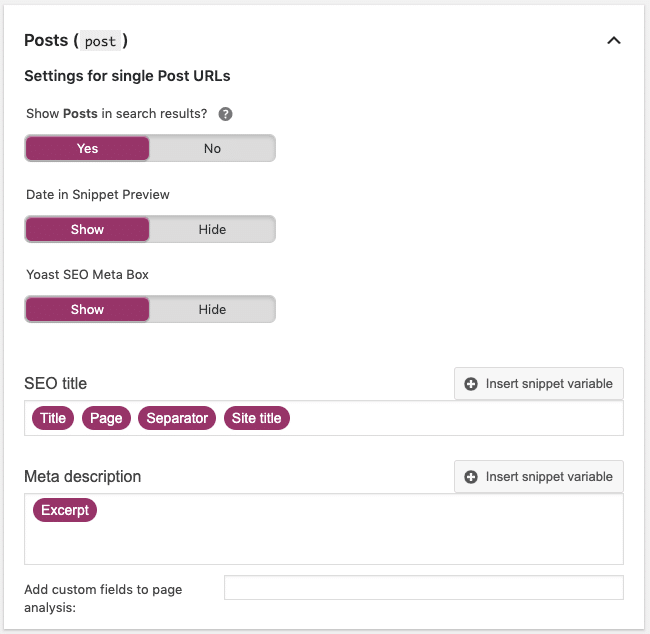Select Show for Yoast SEO Meta Box

(x=87, y=309)
